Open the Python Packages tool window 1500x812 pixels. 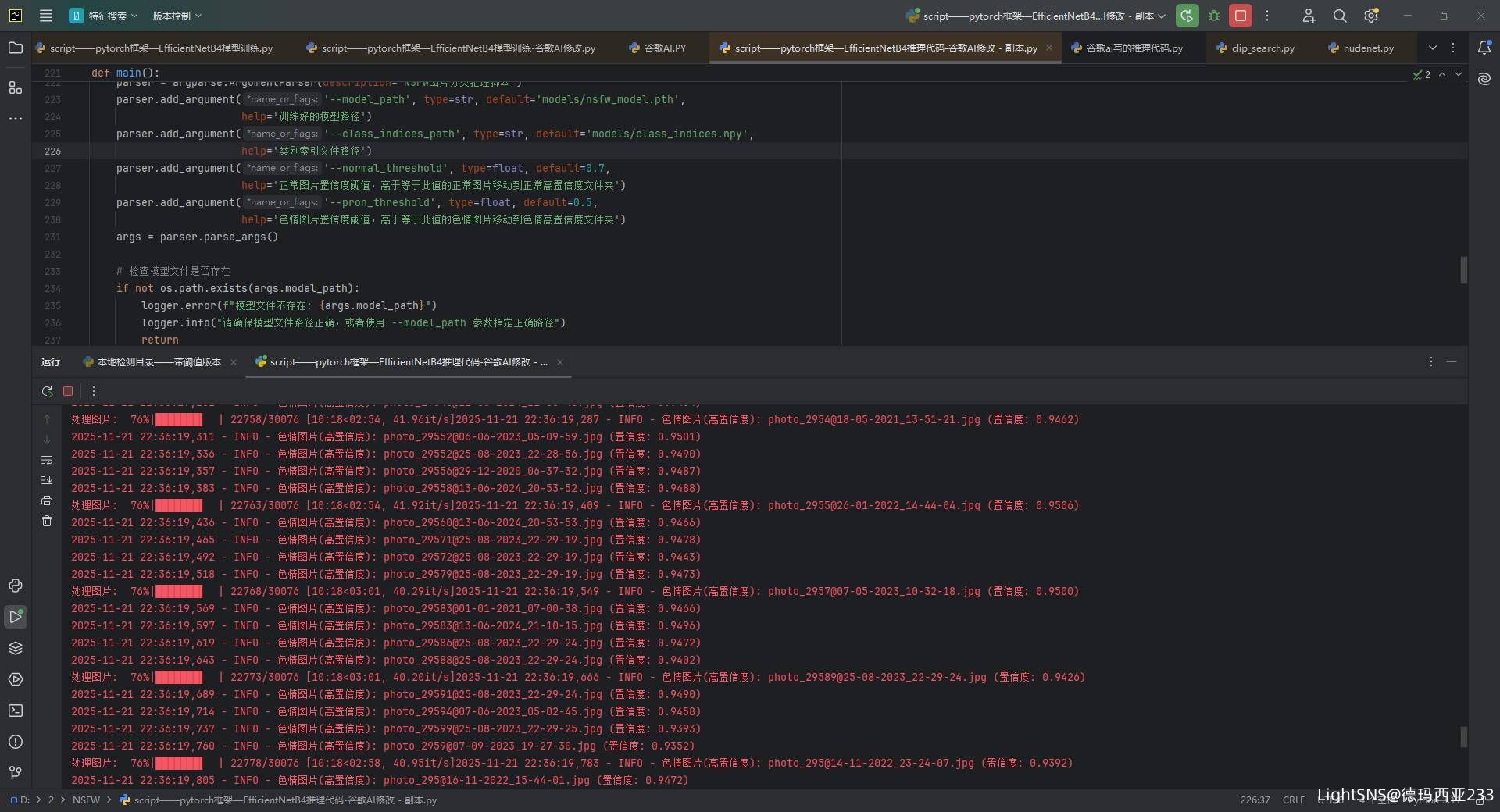15,648
